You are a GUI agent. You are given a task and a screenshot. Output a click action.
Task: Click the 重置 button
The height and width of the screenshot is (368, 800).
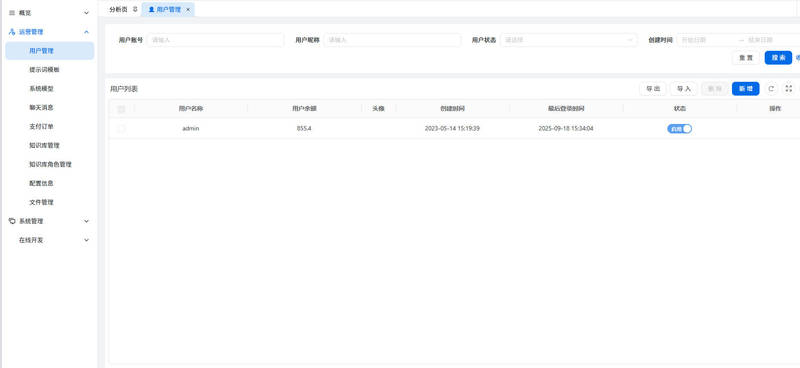(x=746, y=58)
